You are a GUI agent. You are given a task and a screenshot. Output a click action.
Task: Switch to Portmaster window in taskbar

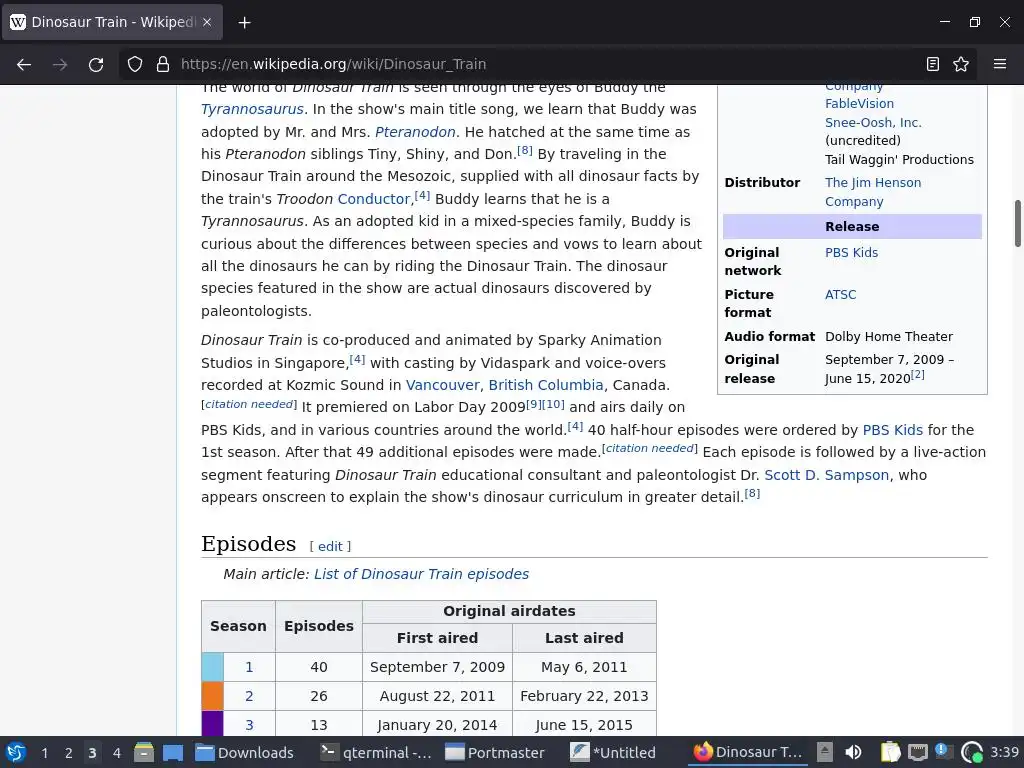click(495, 752)
